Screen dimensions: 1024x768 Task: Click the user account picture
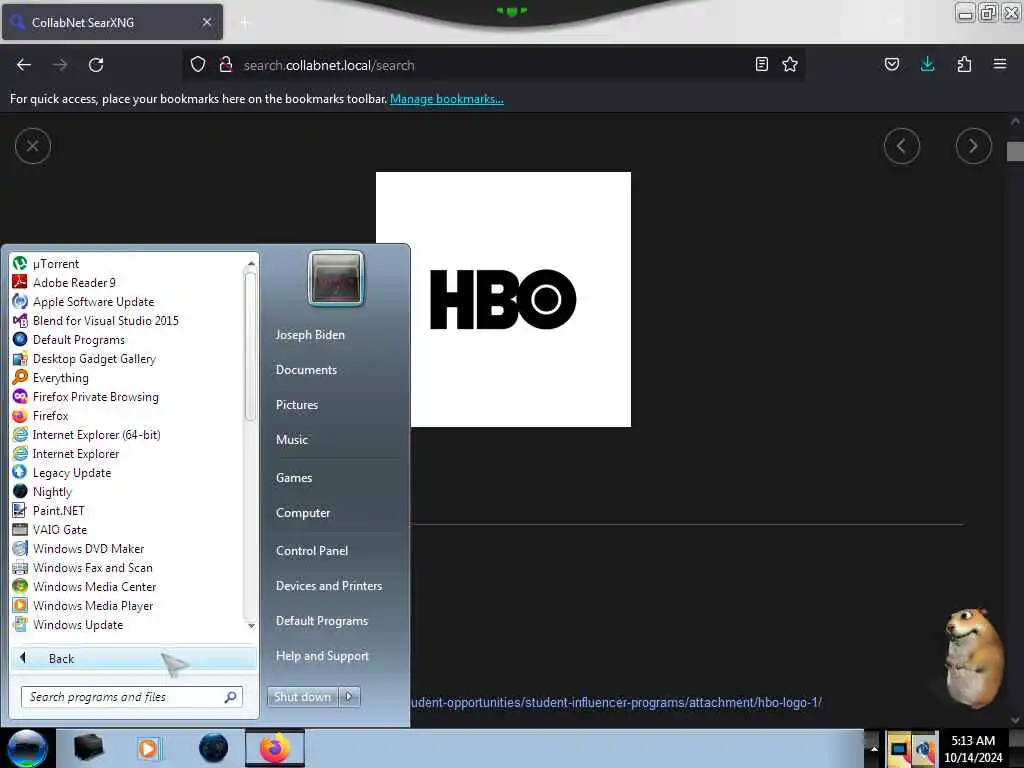pos(336,278)
